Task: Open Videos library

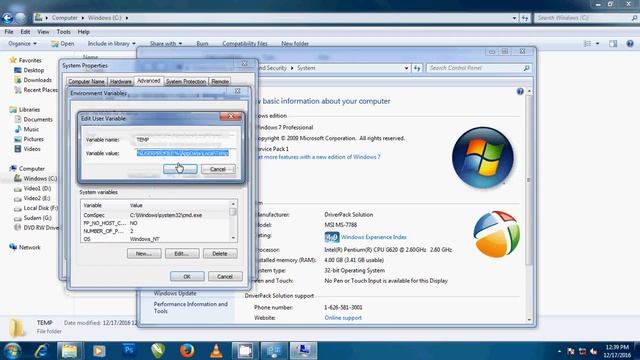Action: 32,149
